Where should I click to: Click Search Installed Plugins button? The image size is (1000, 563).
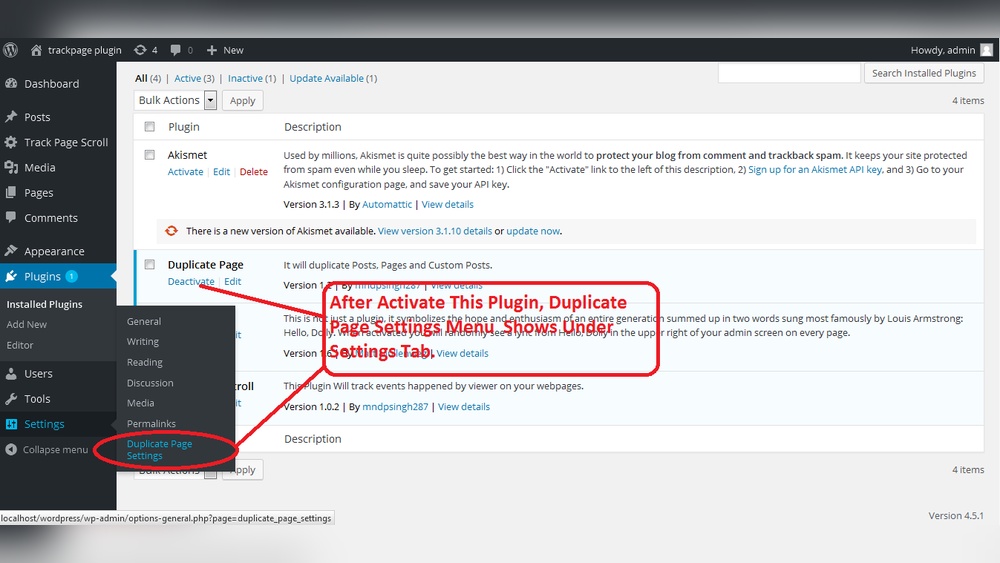pyautogui.click(x=924, y=73)
